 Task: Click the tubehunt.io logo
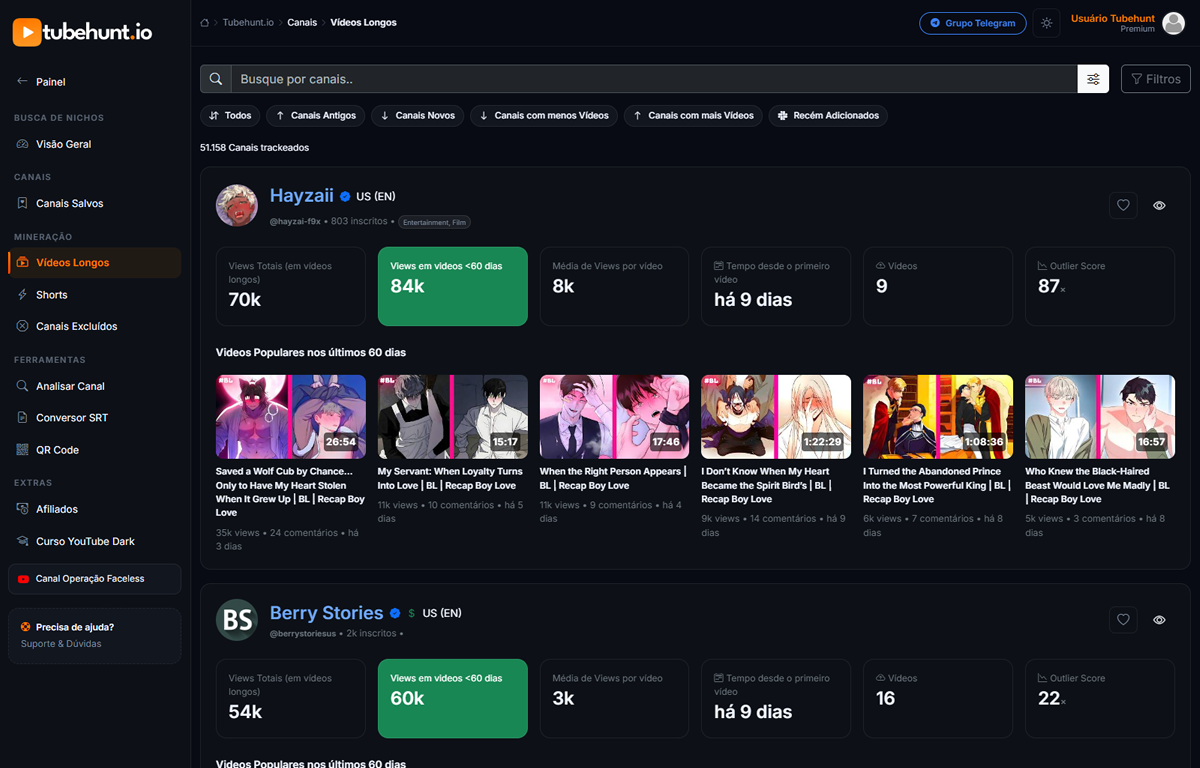click(x=82, y=32)
